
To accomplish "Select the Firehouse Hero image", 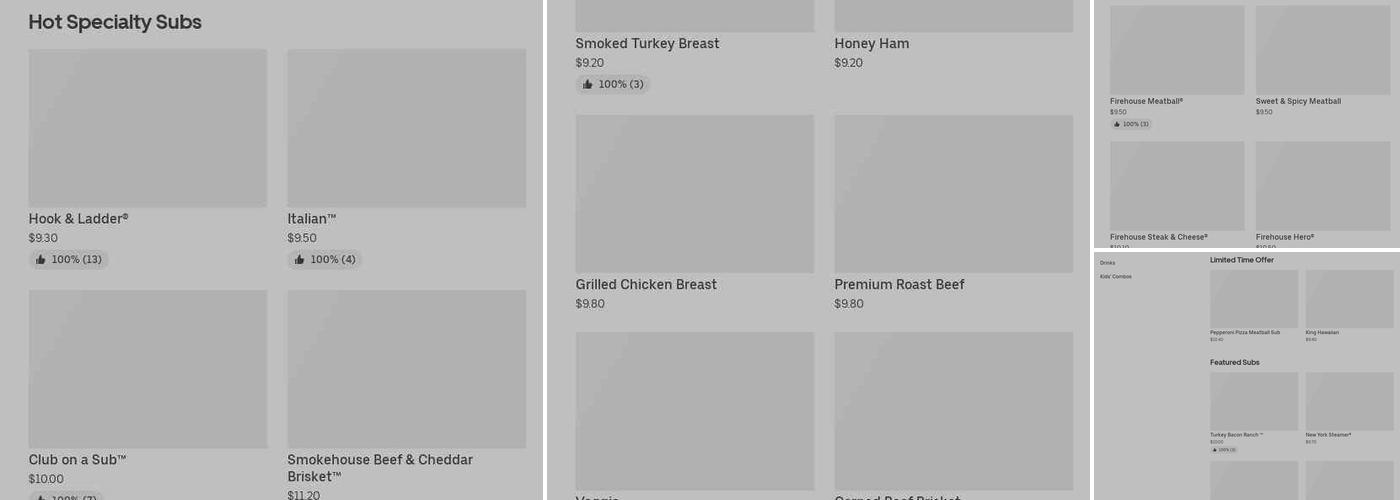I will 1322,186.
